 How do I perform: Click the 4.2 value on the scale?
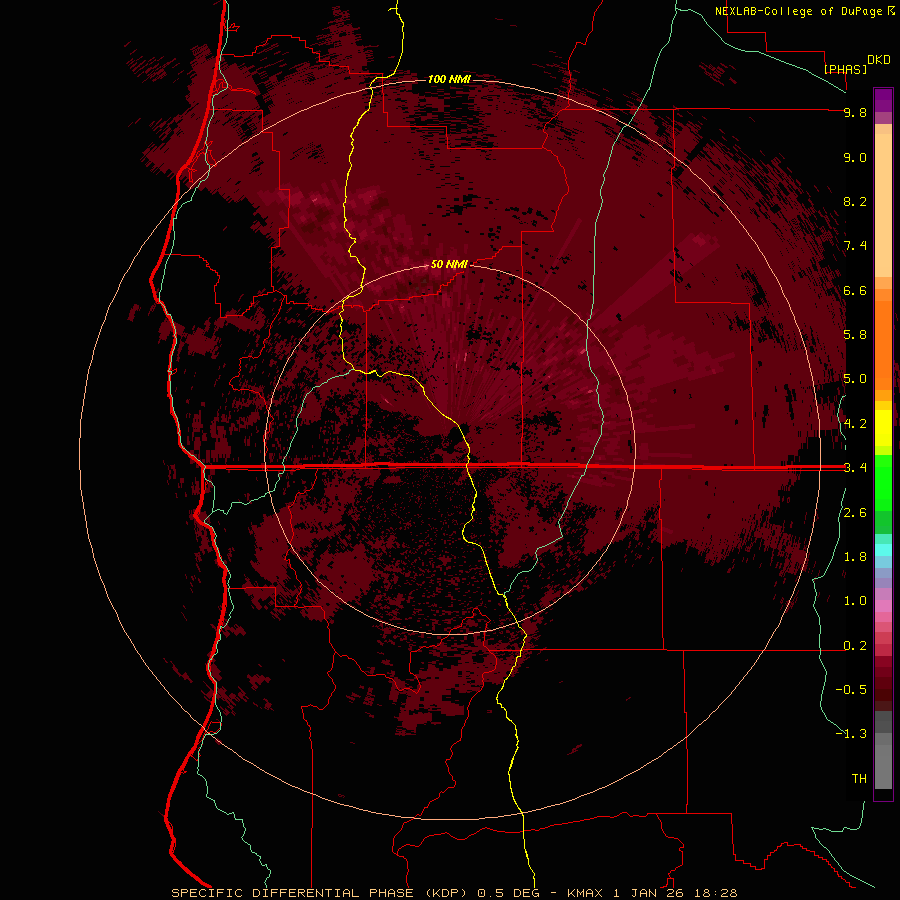coord(855,424)
